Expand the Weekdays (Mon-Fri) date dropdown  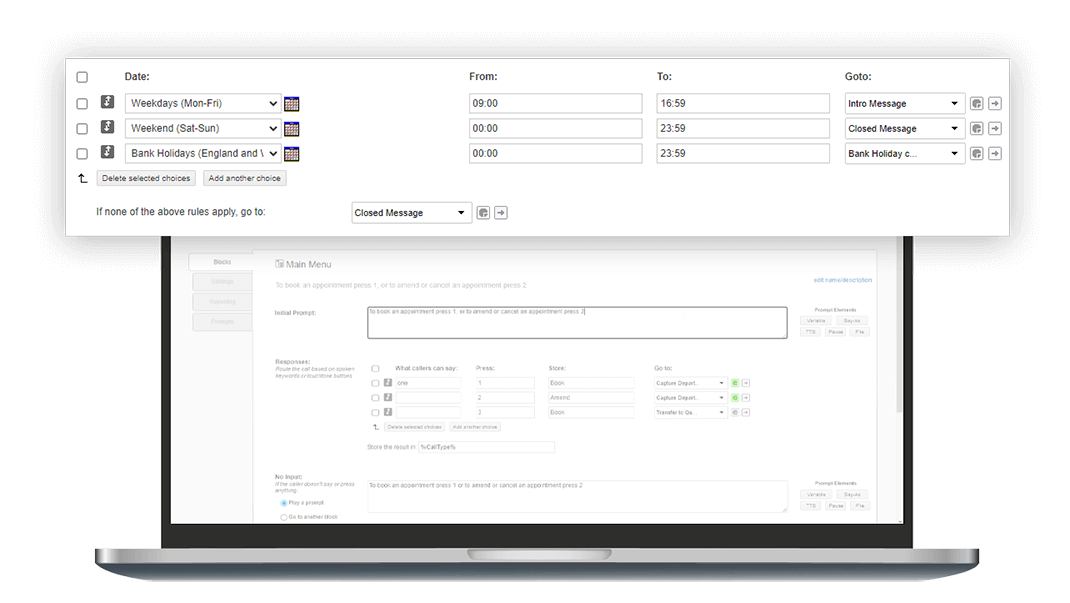coord(203,104)
